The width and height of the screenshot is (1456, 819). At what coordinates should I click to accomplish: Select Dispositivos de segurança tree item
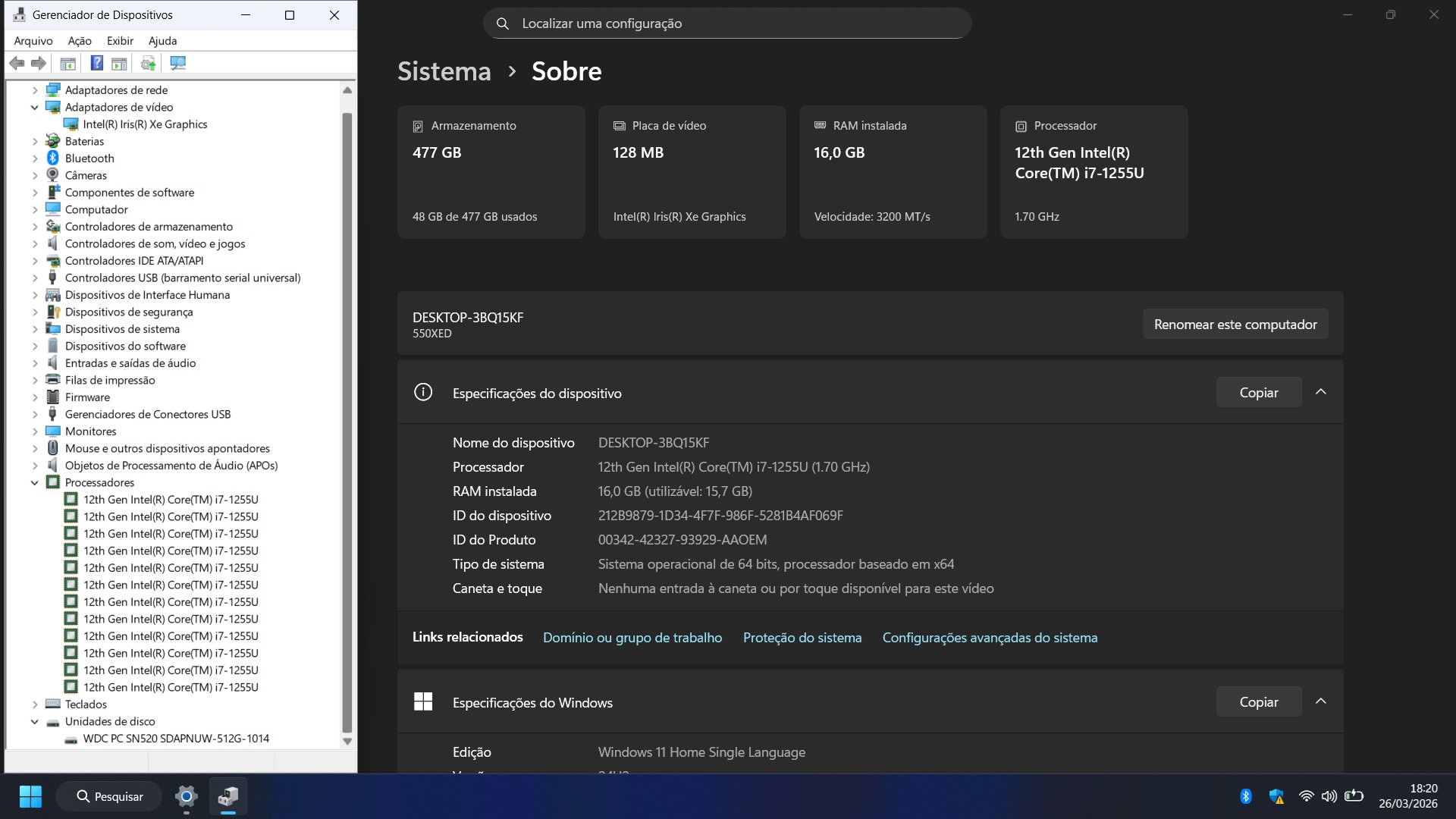coord(129,312)
